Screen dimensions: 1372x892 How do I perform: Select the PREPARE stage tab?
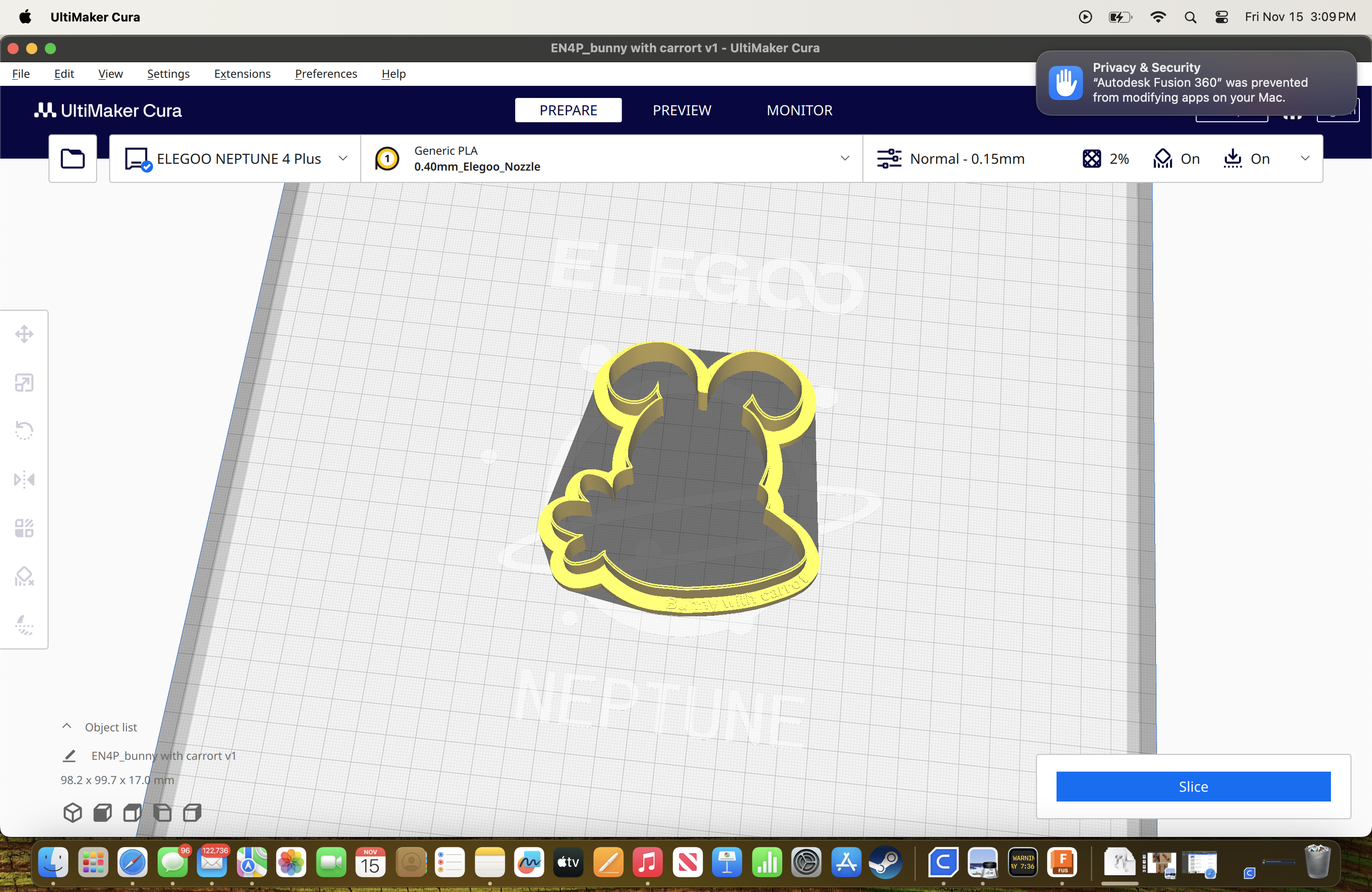click(568, 110)
